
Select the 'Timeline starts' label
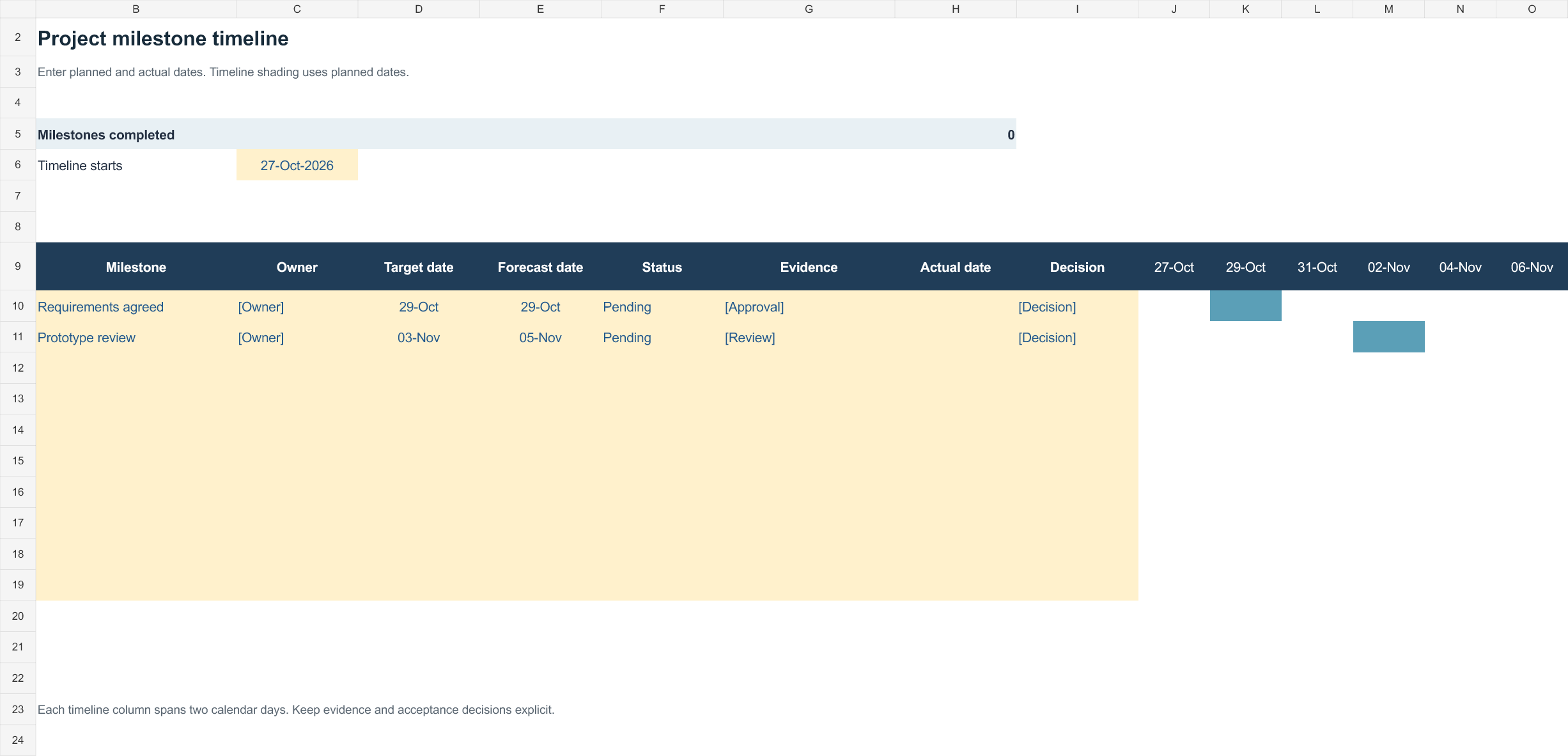click(x=80, y=166)
